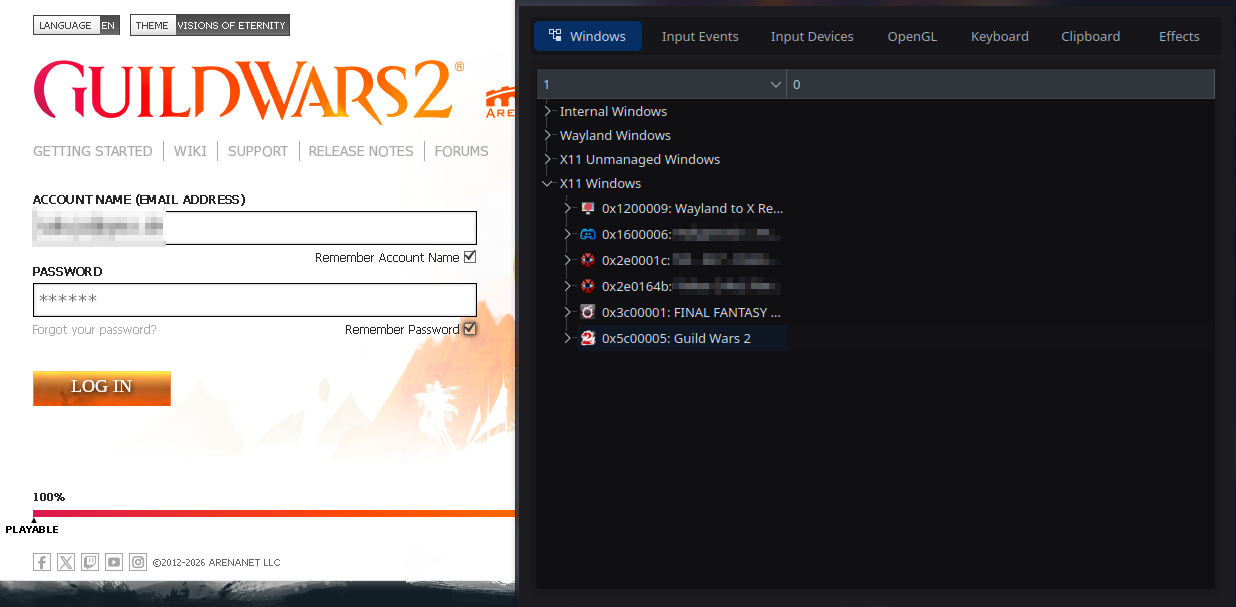The height and width of the screenshot is (607, 1236).
Task: Click the PLAYABLE marker on progress bar
Action: coord(32,529)
